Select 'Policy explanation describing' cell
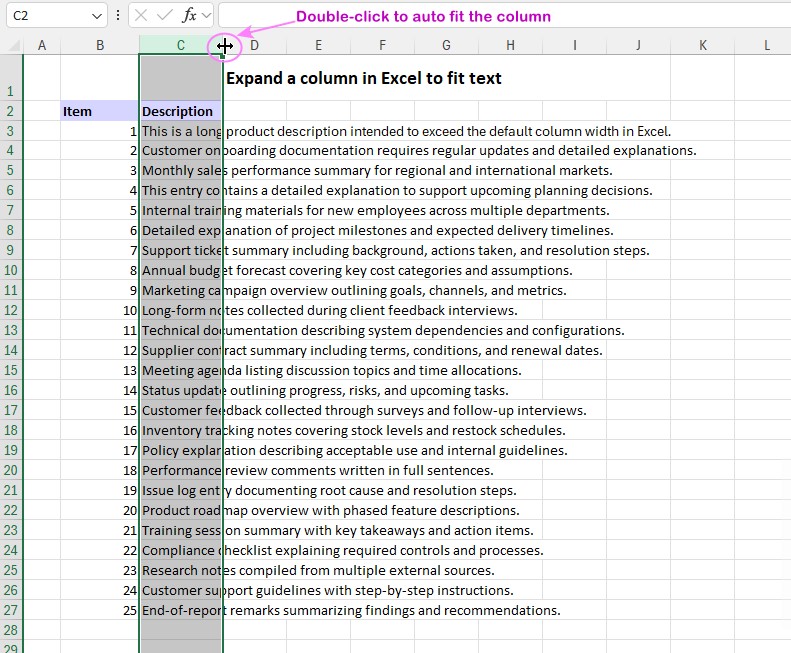Image resolution: width=791 pixels, height=653 pixels. click(181, 450)
